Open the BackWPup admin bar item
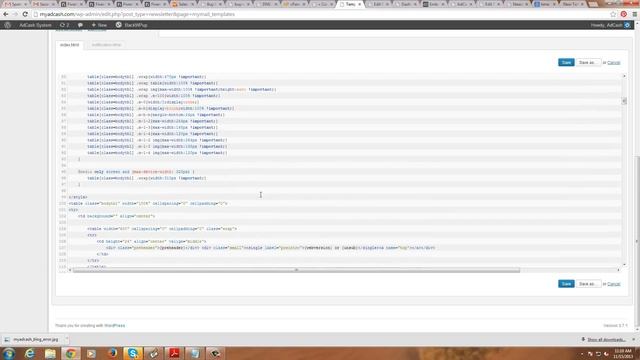The image size is (640, 360). click(x=131, y=25)
